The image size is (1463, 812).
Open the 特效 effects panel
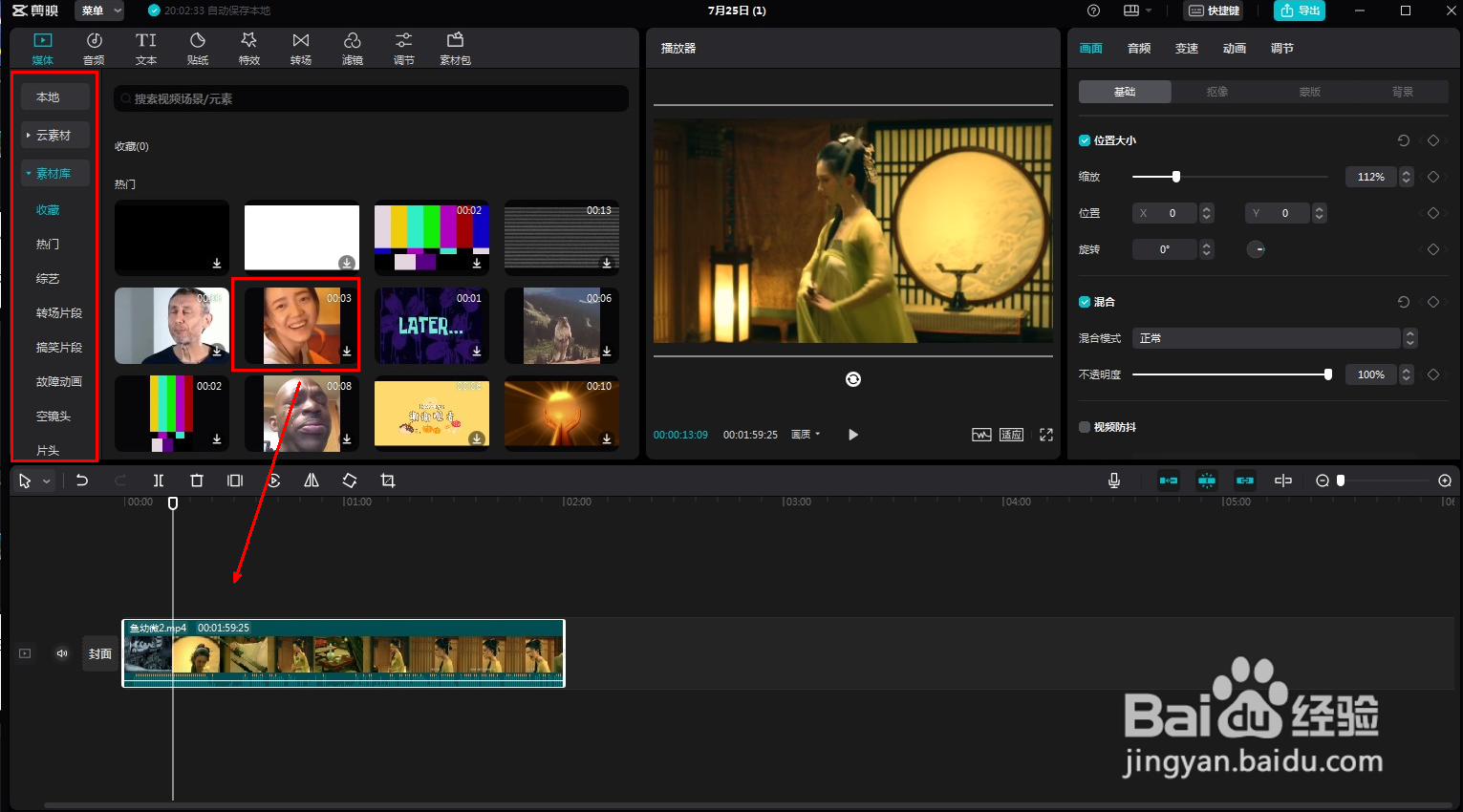tap(249, 48)
